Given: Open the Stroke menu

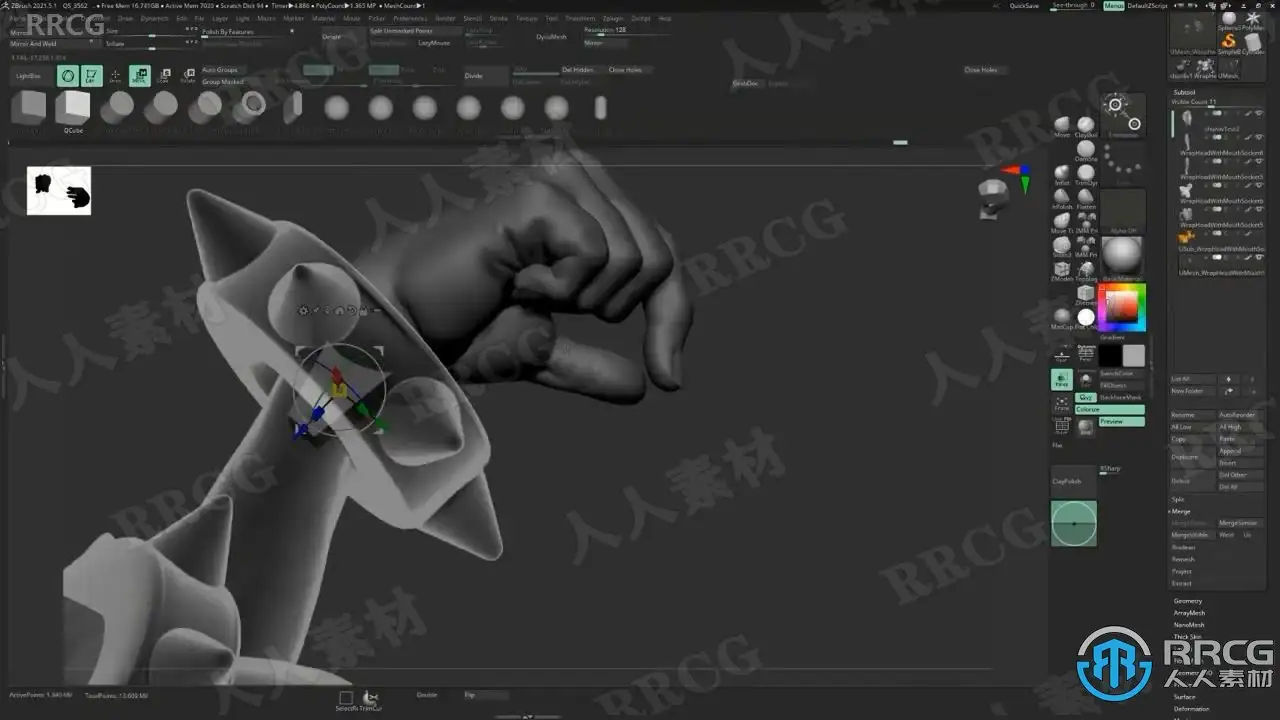Looking at the screenshot, I should coord(498,18).
